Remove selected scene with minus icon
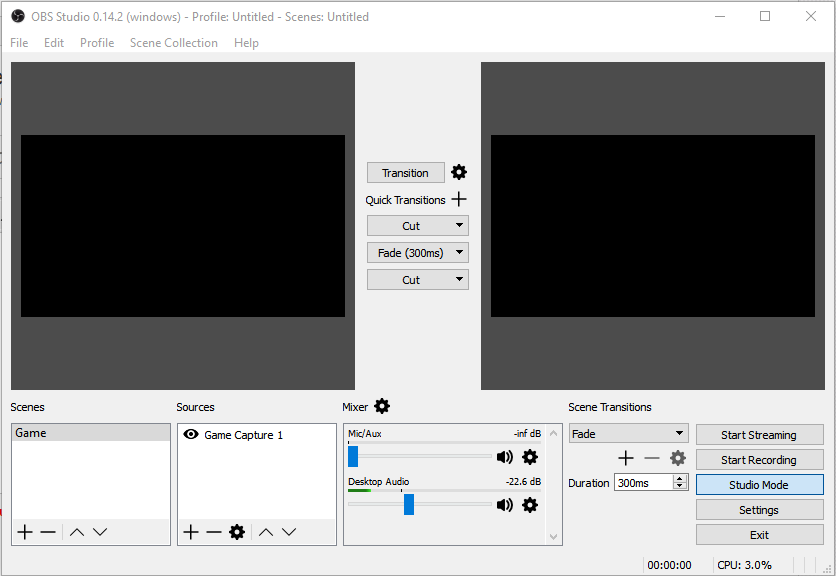This screenshot has height=576, width=836. (48, 532)
